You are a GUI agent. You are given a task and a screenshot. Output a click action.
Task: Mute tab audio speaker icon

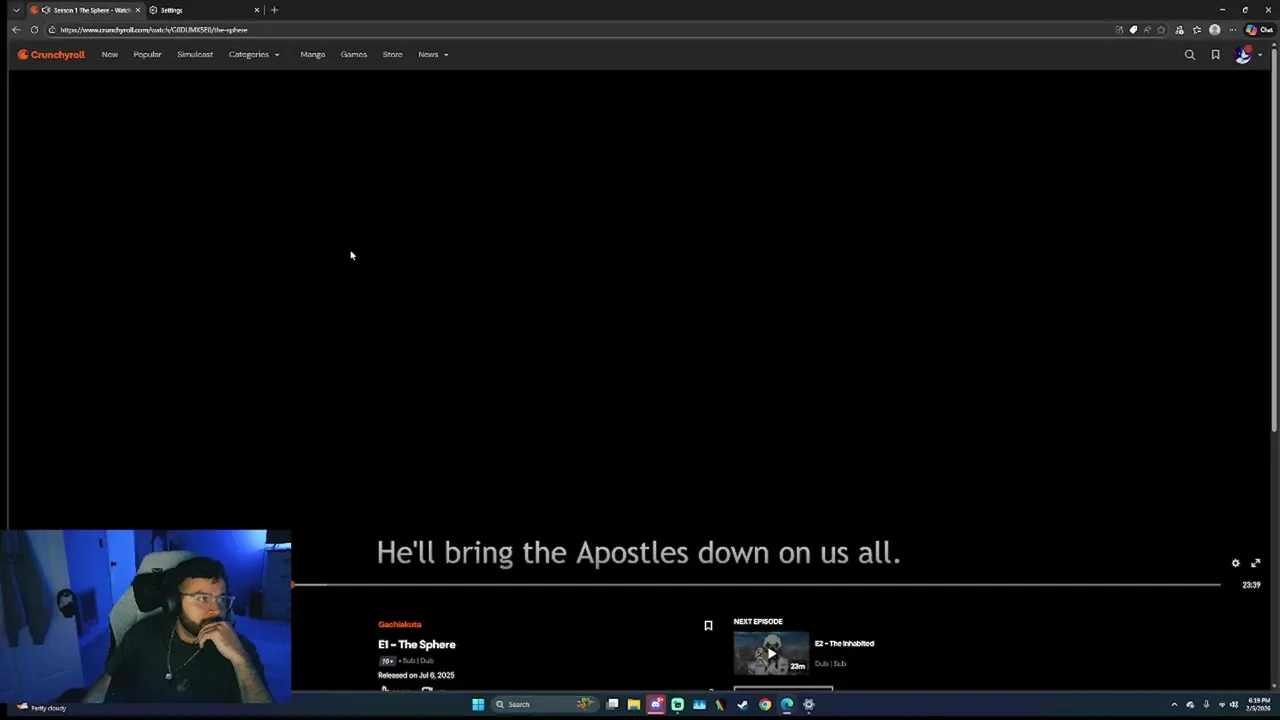coord(46,10)
